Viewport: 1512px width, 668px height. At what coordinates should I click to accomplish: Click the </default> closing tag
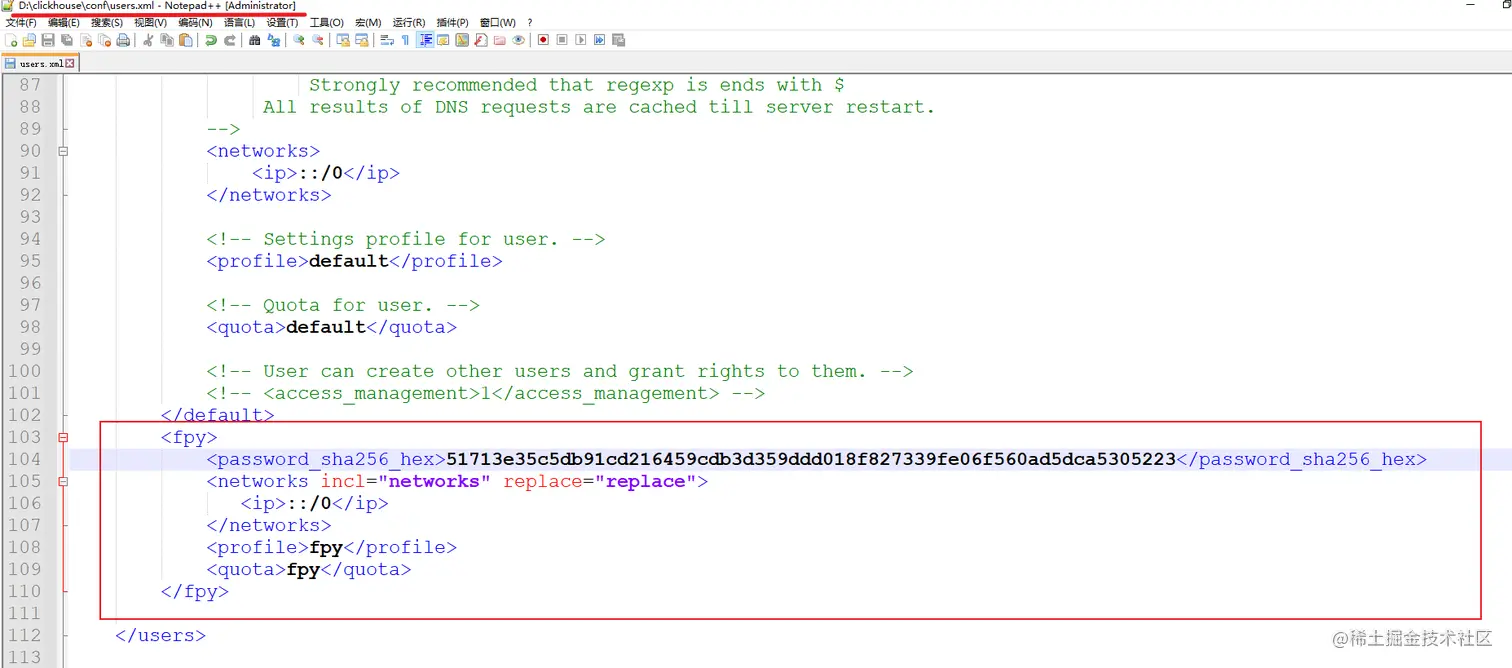[x=218, y=415]
